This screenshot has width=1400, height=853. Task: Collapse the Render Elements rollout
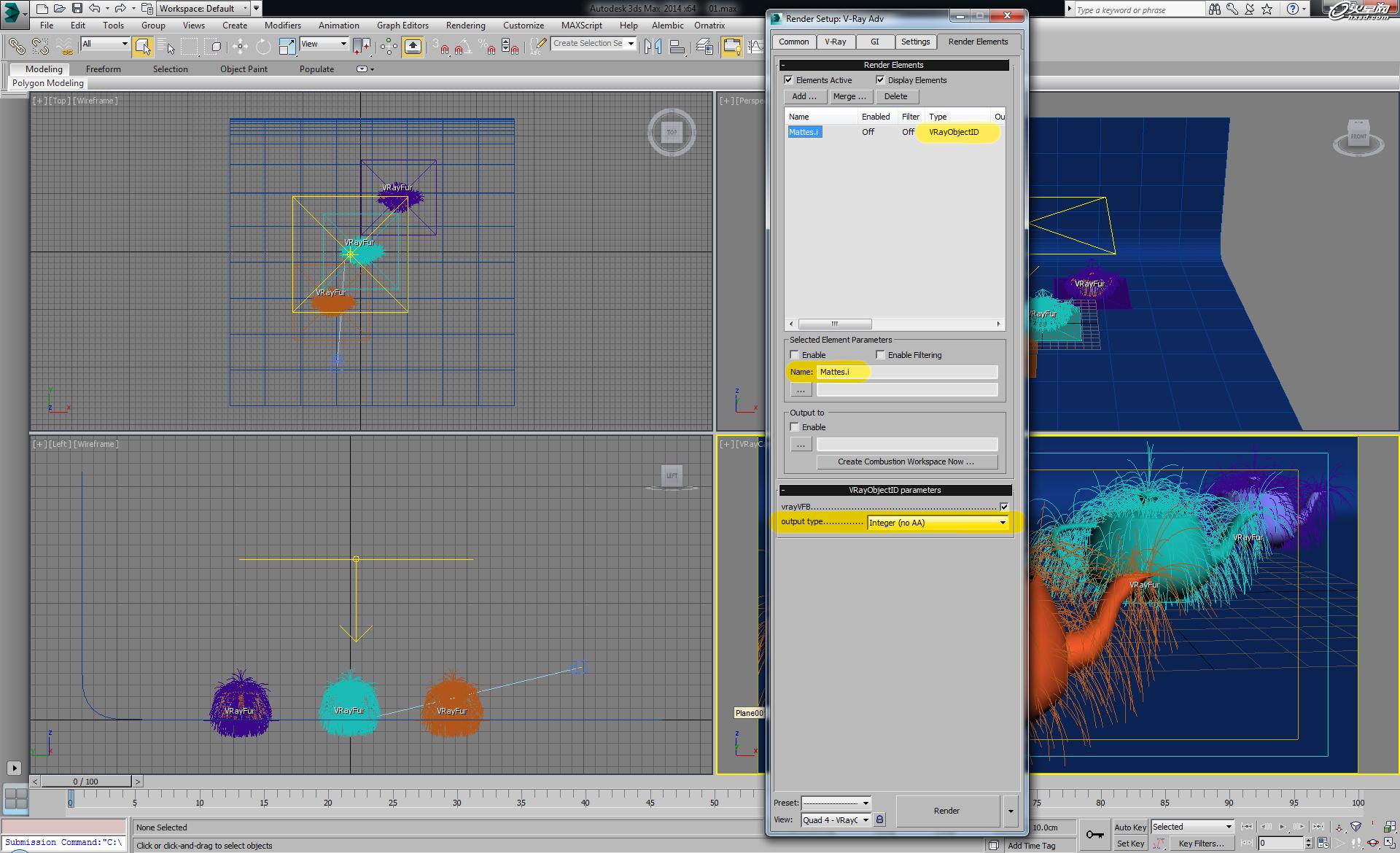tap(894, 65)
